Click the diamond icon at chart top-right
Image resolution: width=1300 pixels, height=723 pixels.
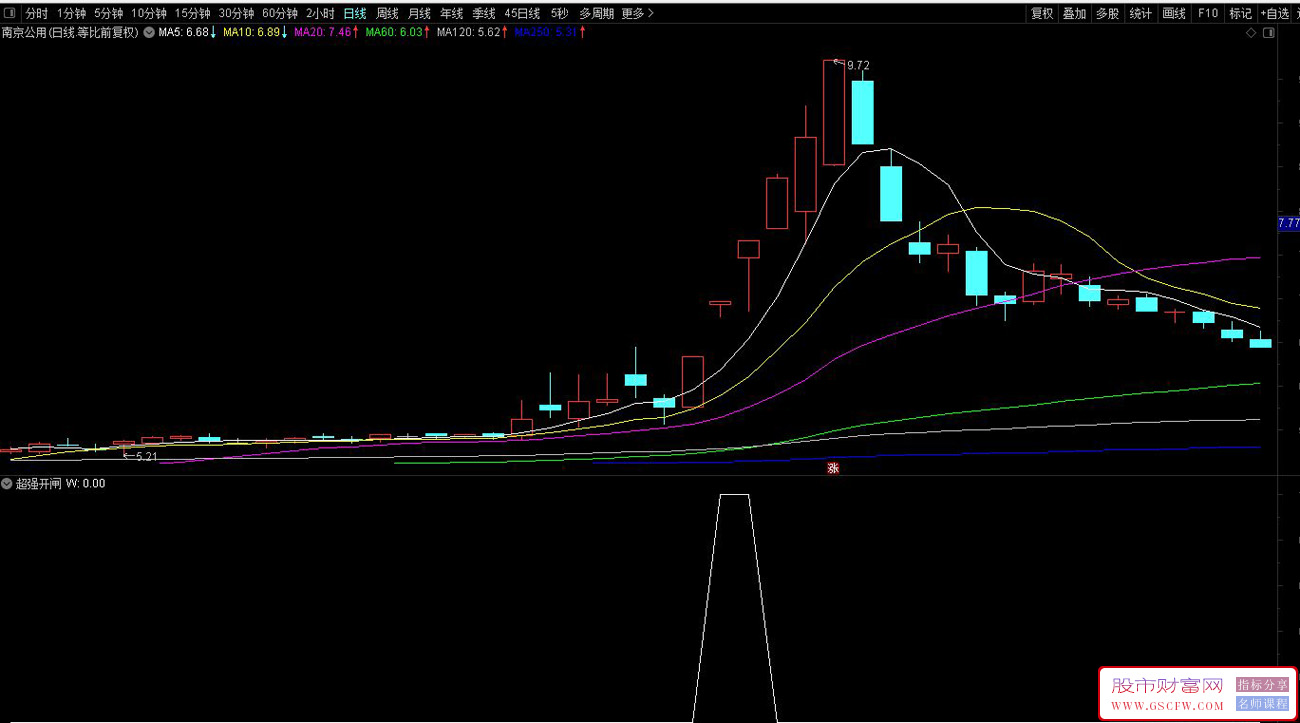coord(1250,33)
